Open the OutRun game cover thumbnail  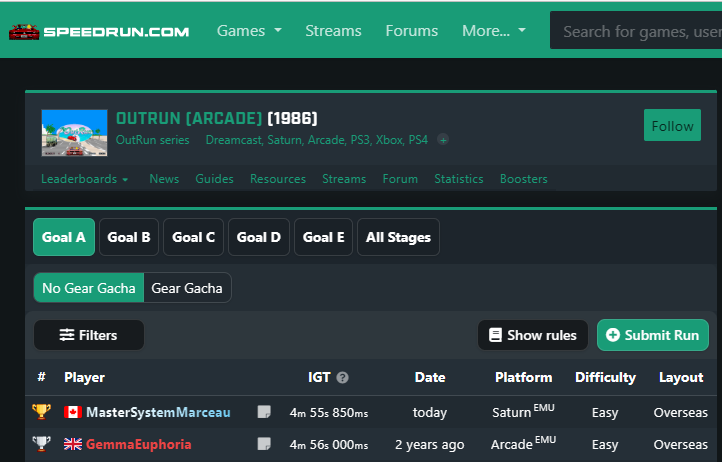pos(75,133)
